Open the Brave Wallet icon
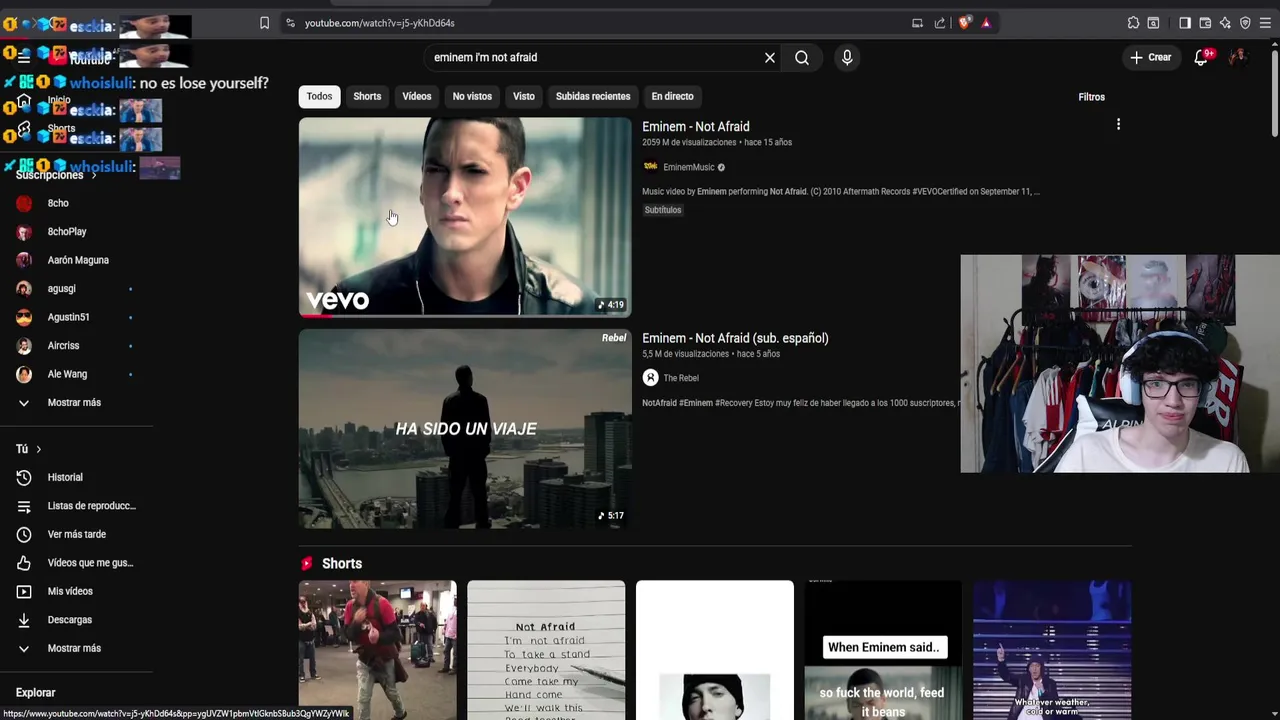 (1205, 23)
